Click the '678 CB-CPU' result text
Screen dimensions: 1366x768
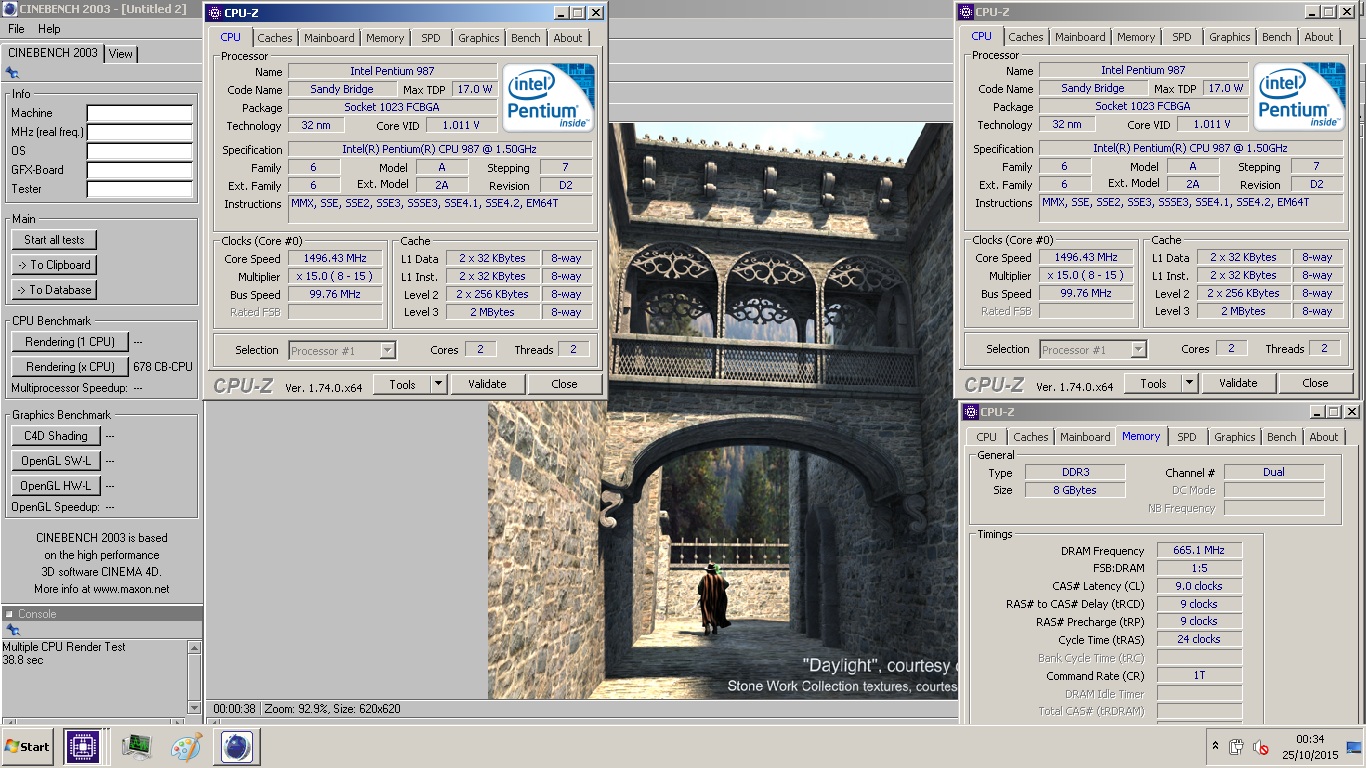click(x=163, y=367)
